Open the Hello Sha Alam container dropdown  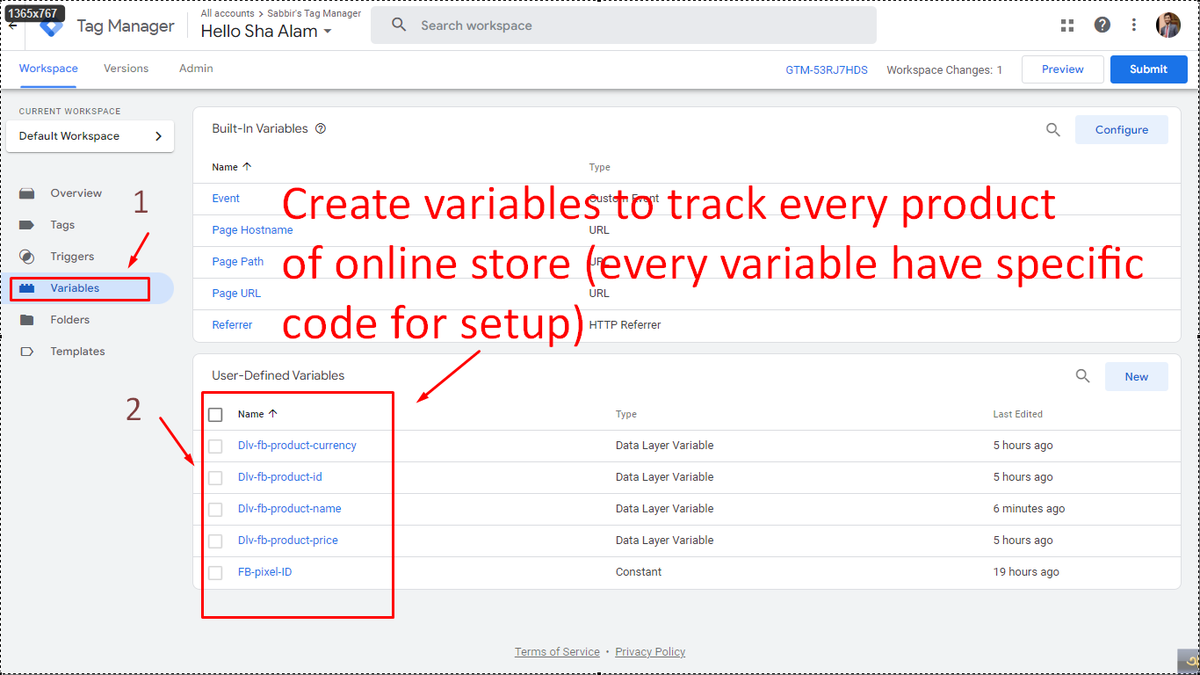[266, 31]
